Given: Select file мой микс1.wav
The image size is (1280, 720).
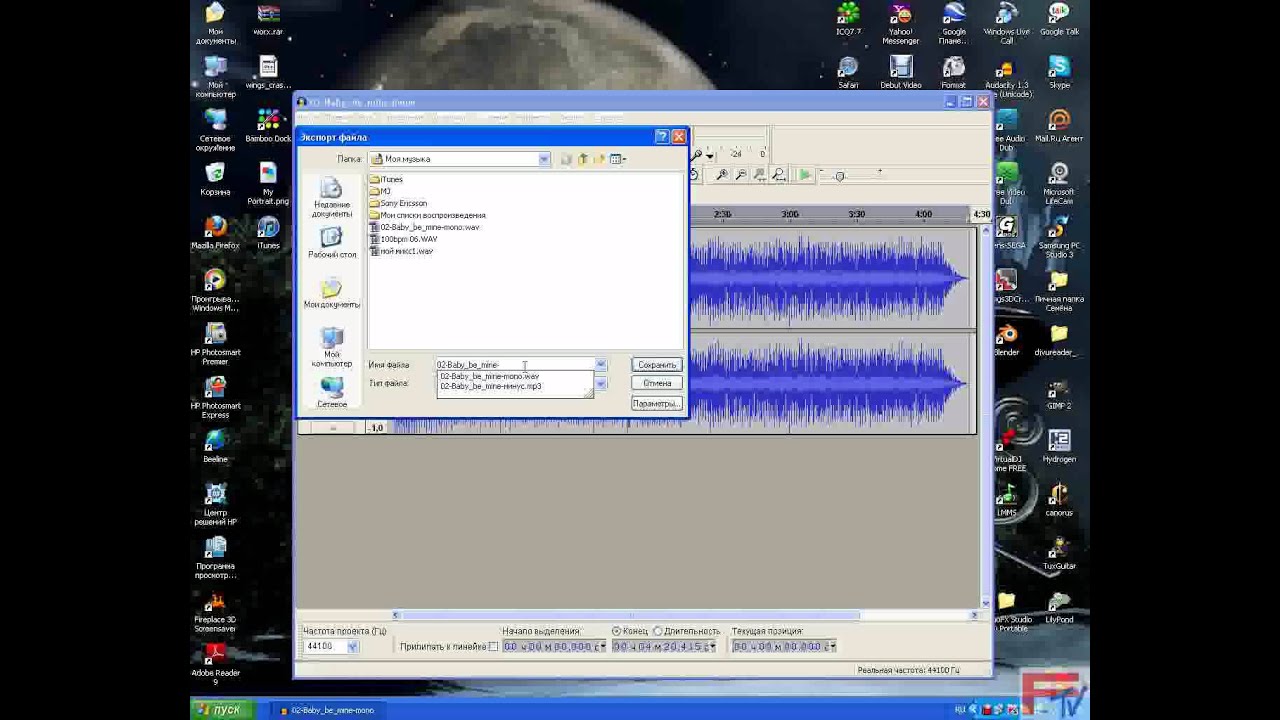Looking at the screenshot, I should point(401,251).
